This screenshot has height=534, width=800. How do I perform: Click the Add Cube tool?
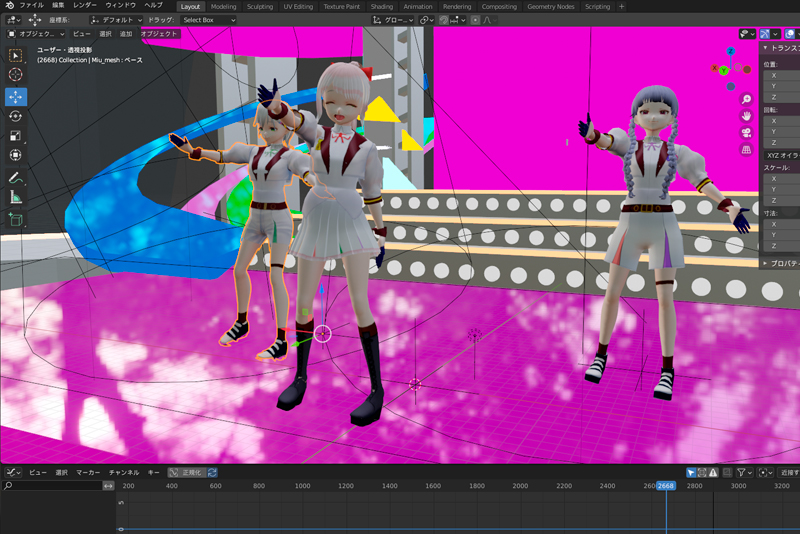point(16,219)
